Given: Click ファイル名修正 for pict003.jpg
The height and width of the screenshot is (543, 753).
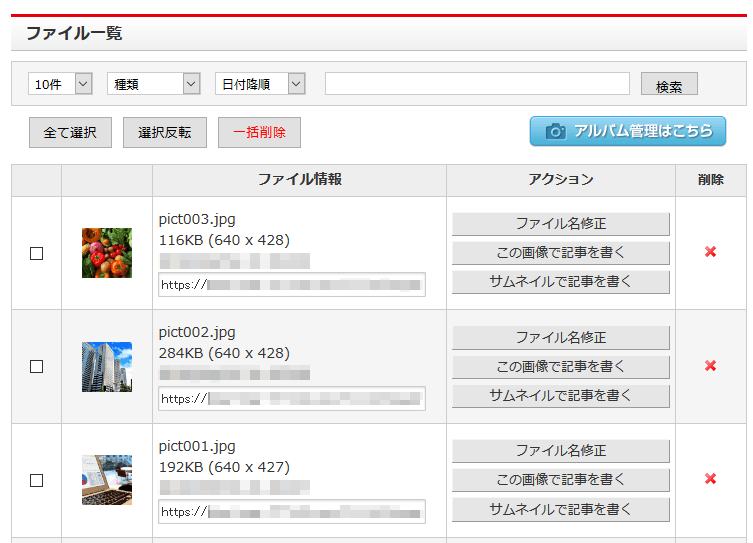Looking at the screenshot, I should point(560,224).
